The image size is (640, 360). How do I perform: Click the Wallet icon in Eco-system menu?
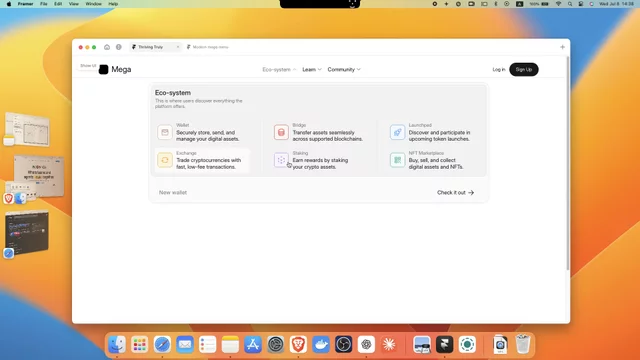pyautogui.click(x=165, y=132)
